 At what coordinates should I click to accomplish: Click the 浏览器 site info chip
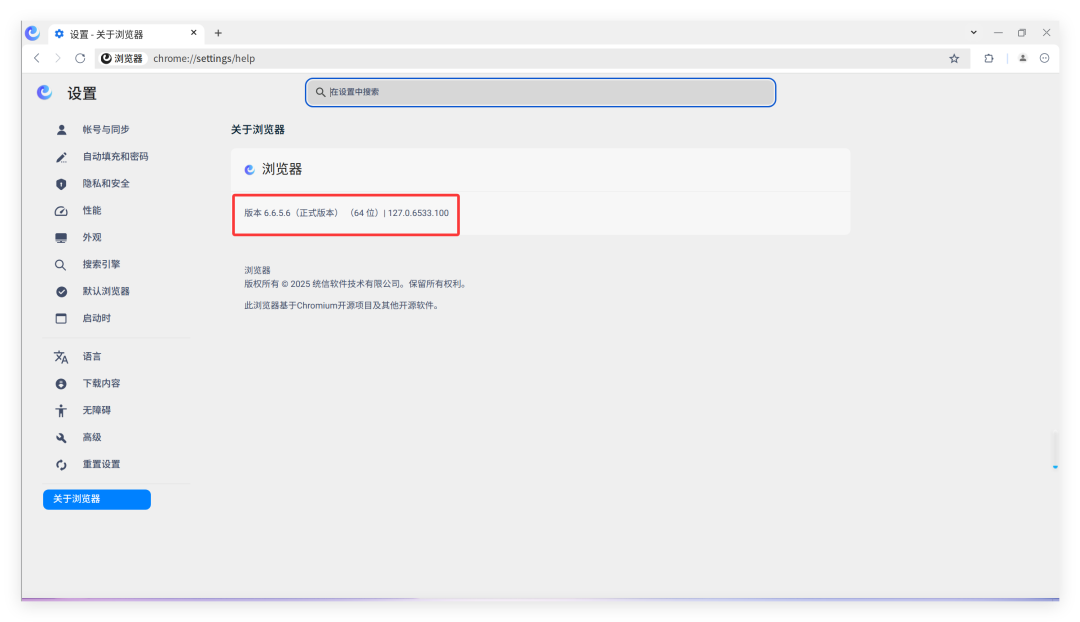point(122,59)
